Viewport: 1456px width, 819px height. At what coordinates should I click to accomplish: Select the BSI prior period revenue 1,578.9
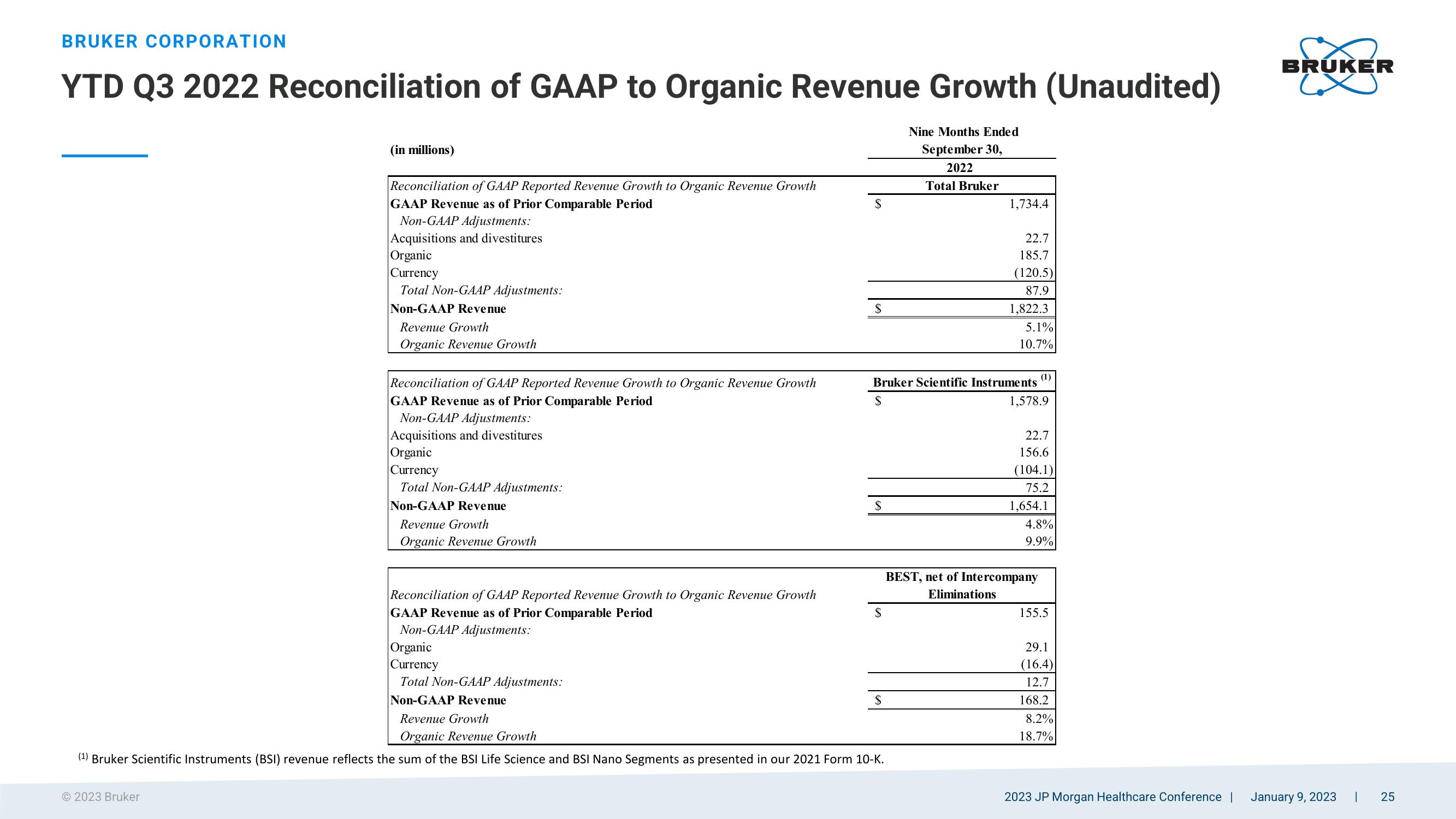coord(1029,401)
